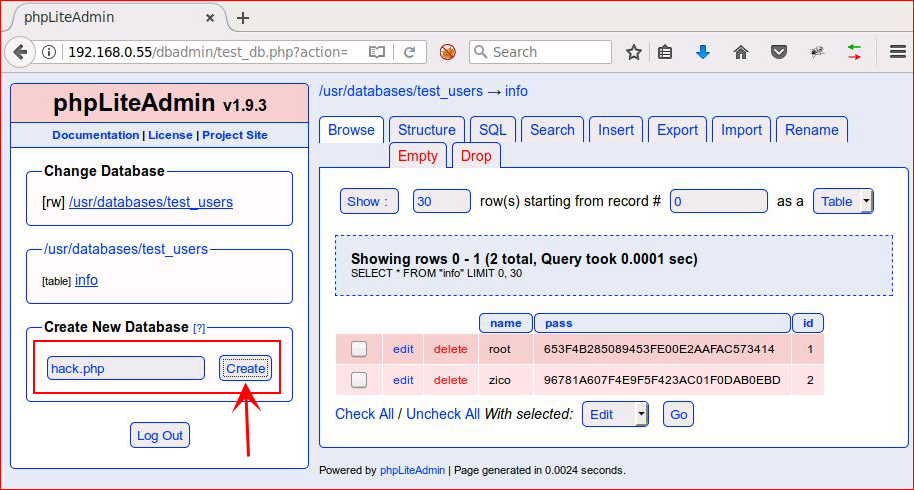914x490 pixels.
Task: Open the NoScript blocked-scripts icon
Action: point(448,52)
